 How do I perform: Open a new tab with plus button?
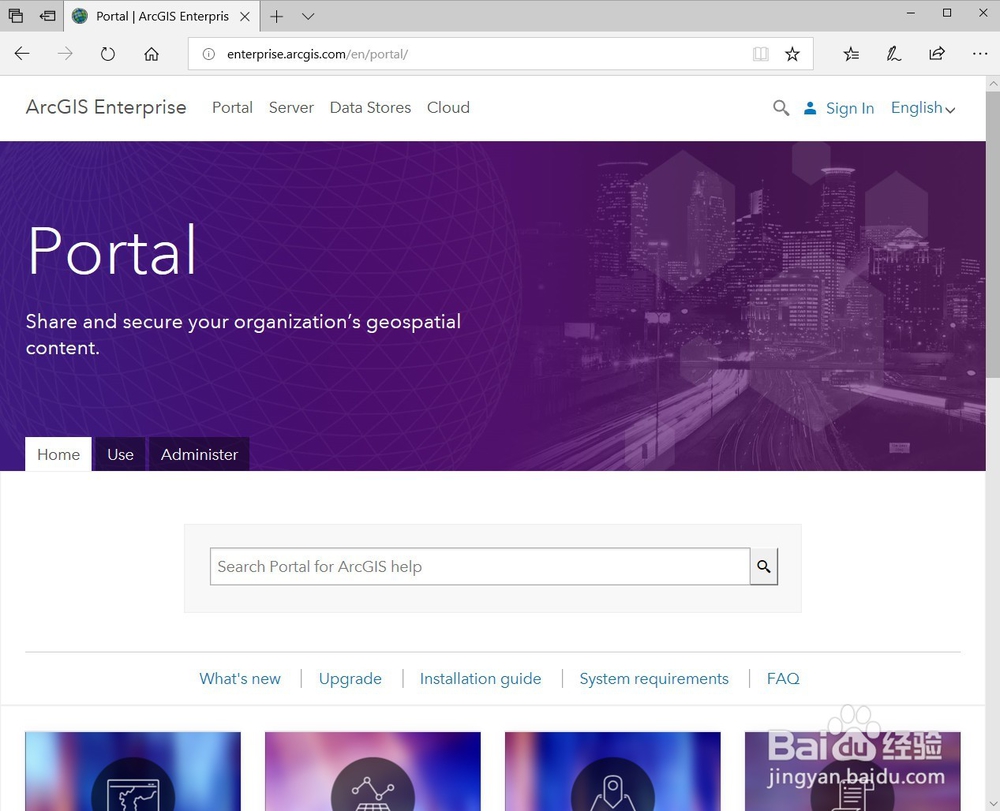276,17
